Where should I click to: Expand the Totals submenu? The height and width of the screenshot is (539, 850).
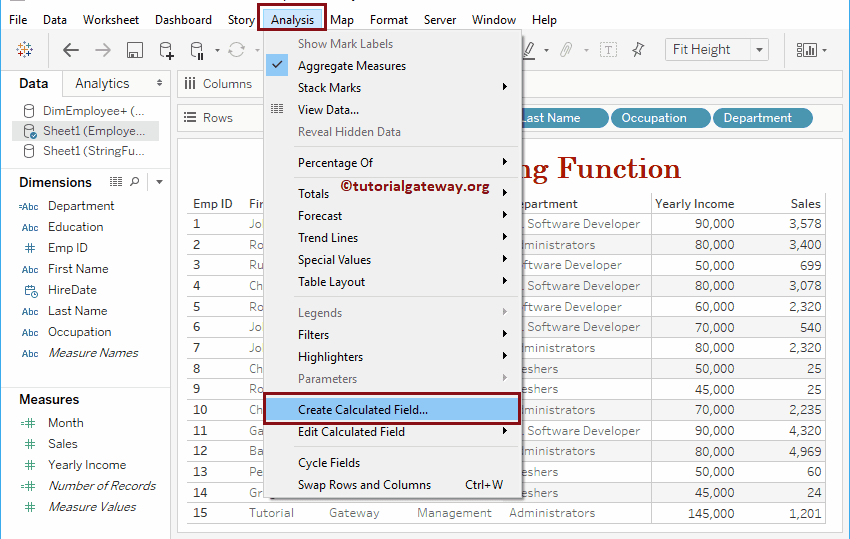click(505, 192)
